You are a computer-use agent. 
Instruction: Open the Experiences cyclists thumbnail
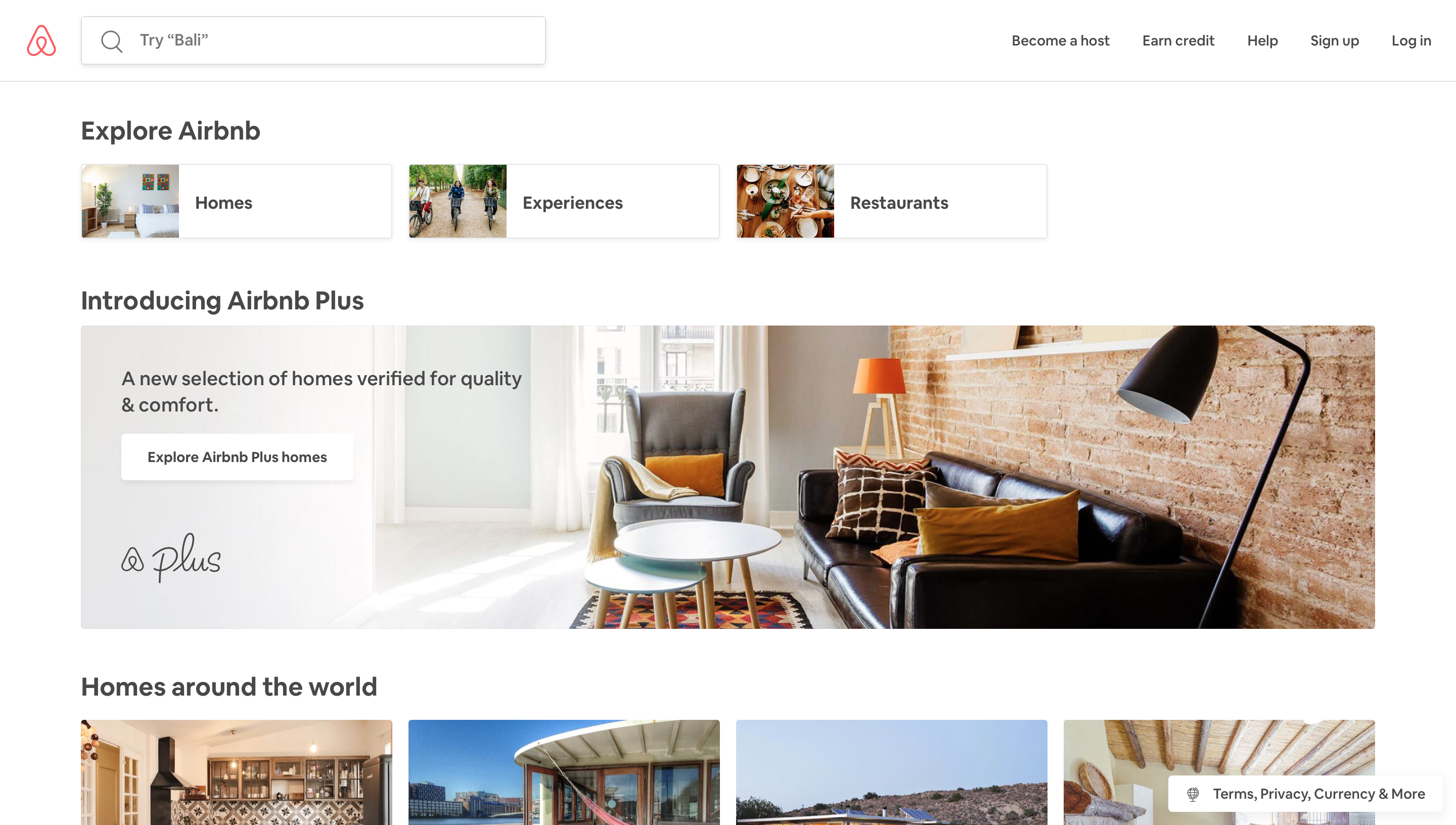click(x=458, y=201)
